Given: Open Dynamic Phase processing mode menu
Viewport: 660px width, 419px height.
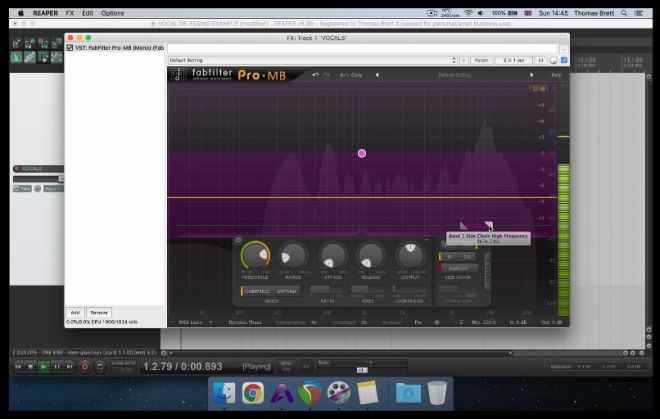Looking at the screenshot, I should pos(245,323).
